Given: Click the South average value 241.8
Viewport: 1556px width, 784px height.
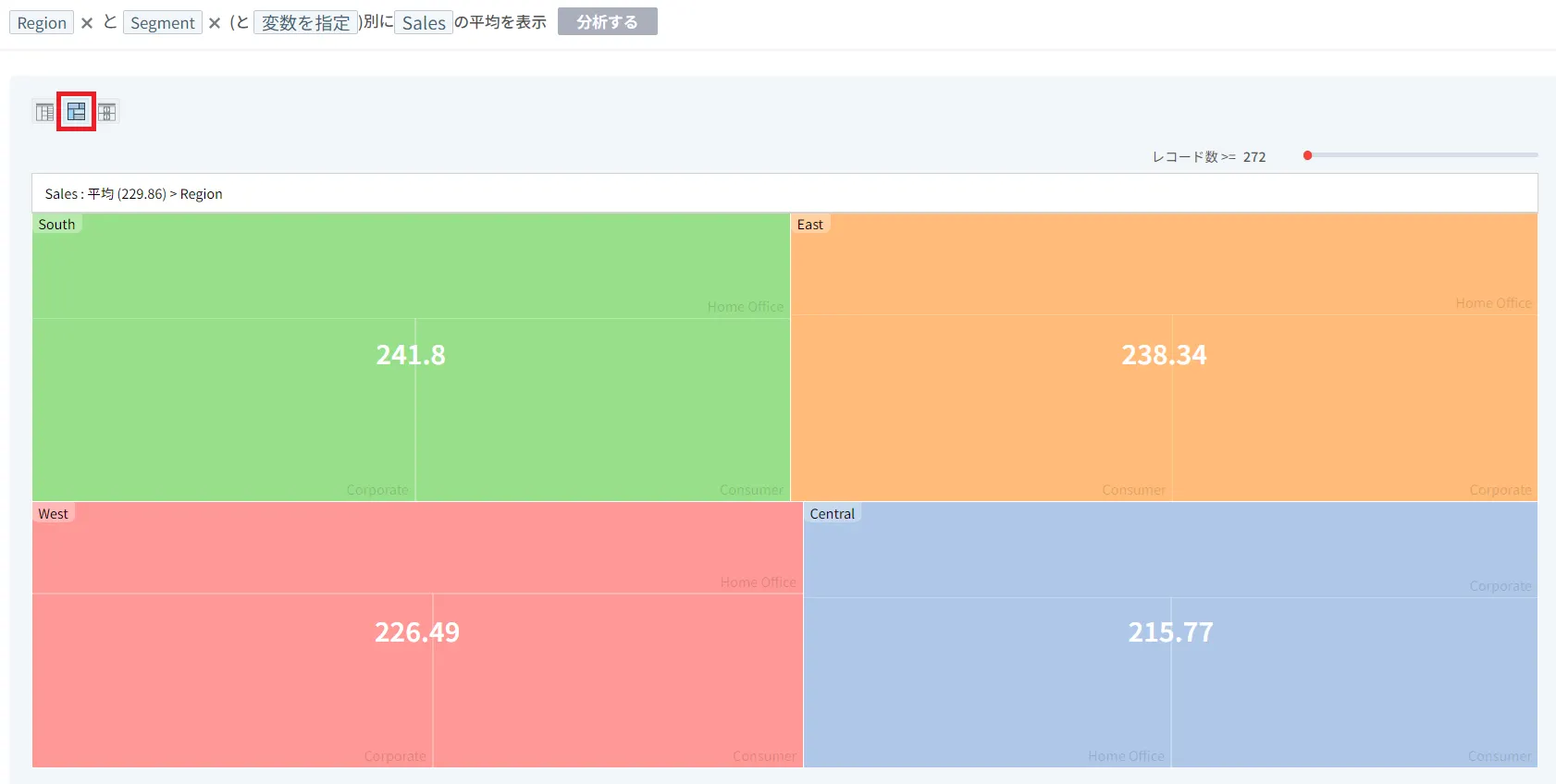Looking at the screenshot, I should pyautogui.click(x=411, y=355).
